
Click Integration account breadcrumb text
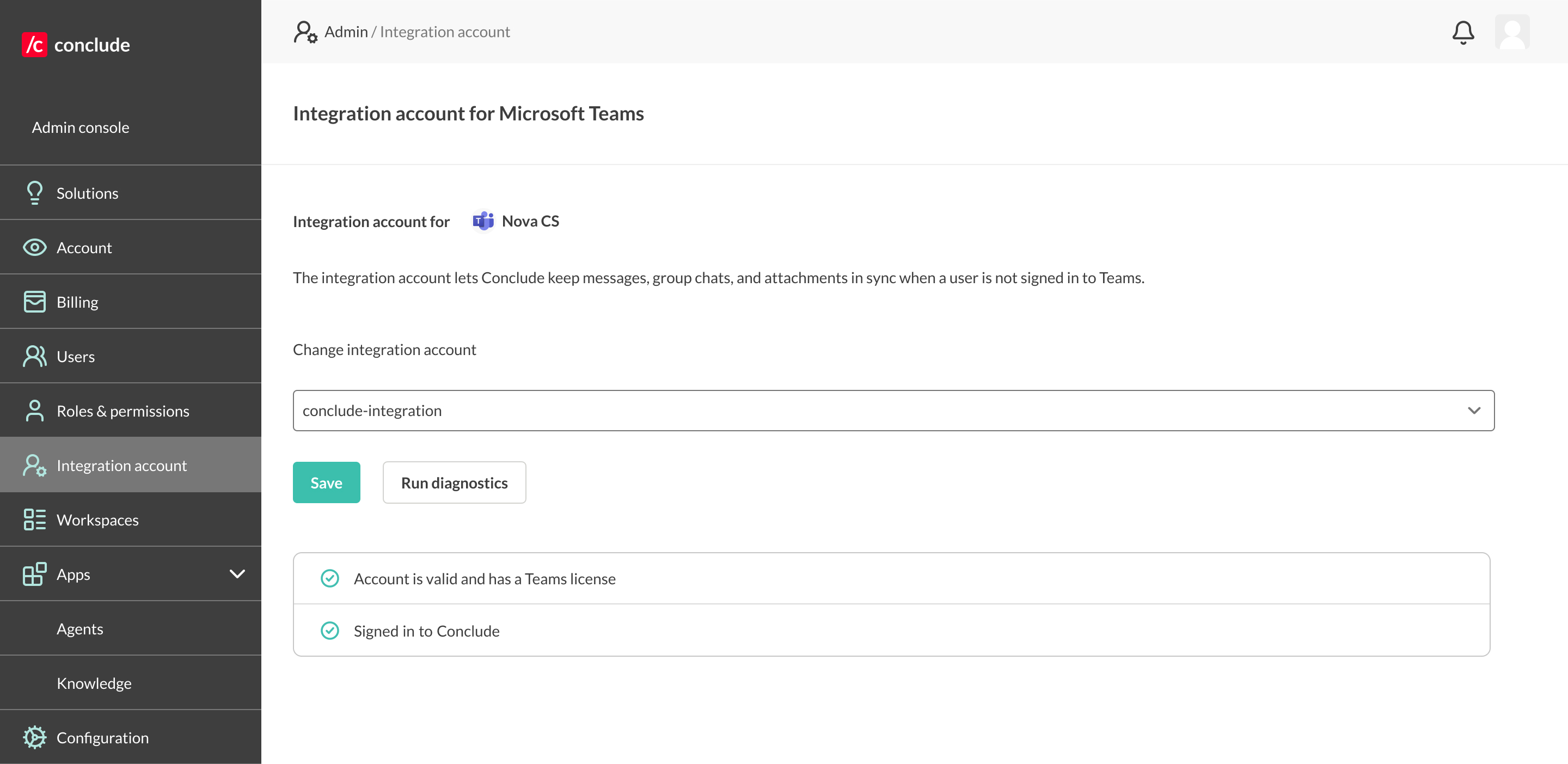pos(445,32)
